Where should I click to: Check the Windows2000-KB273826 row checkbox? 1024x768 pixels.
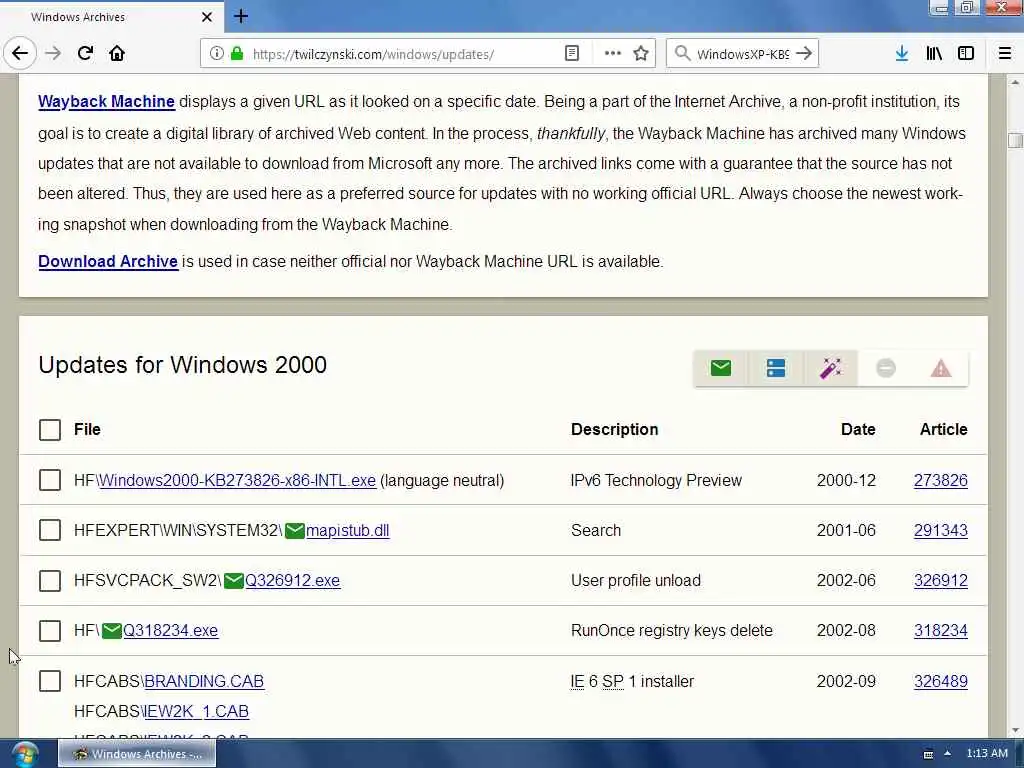(x=50, y=480)
